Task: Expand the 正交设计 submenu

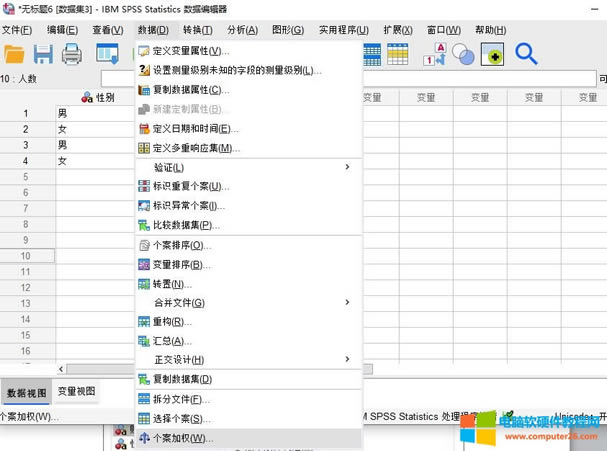Action: tap(178, 359)
